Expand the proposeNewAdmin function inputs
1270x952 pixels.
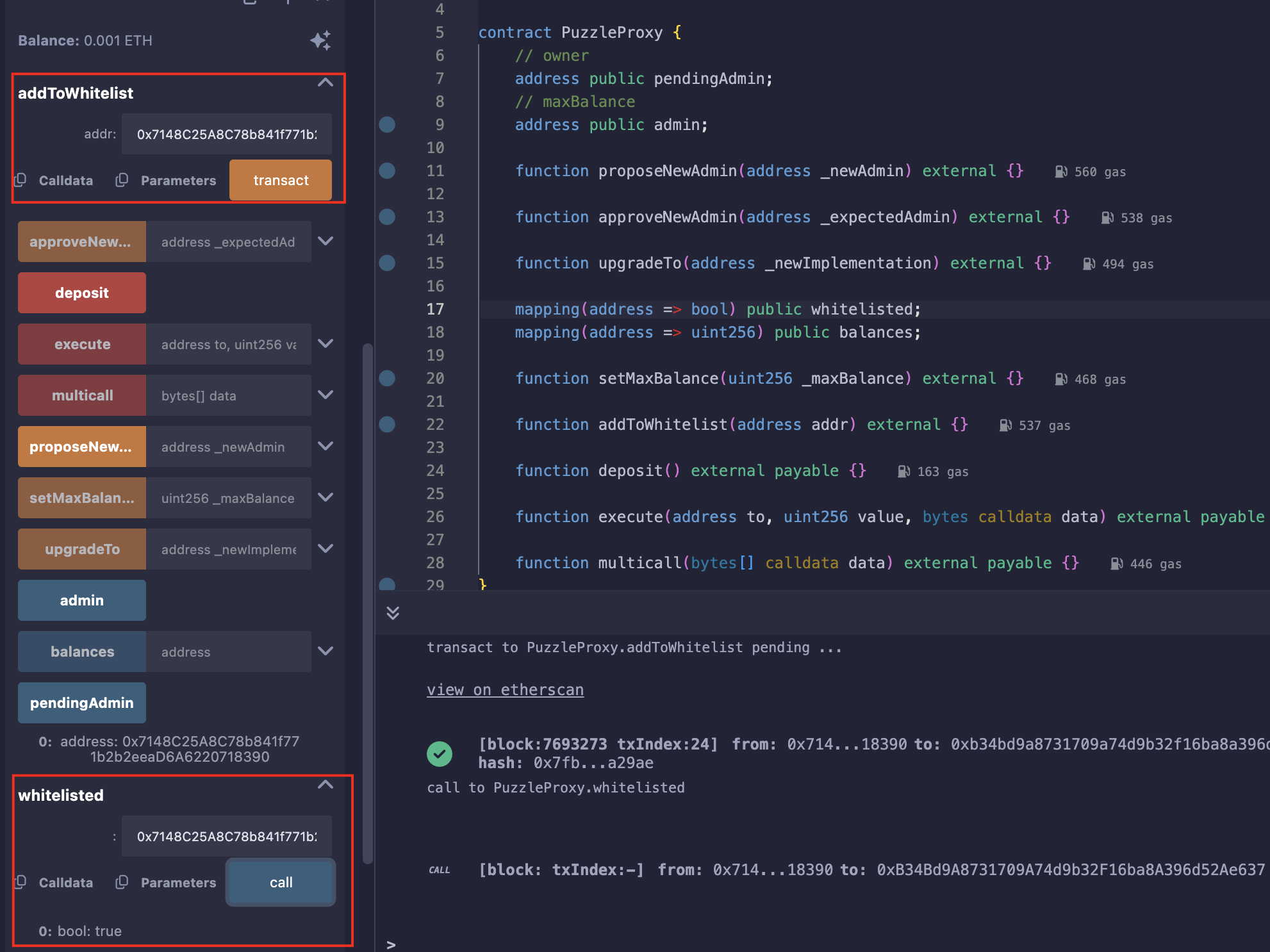(x=326, y=446)
